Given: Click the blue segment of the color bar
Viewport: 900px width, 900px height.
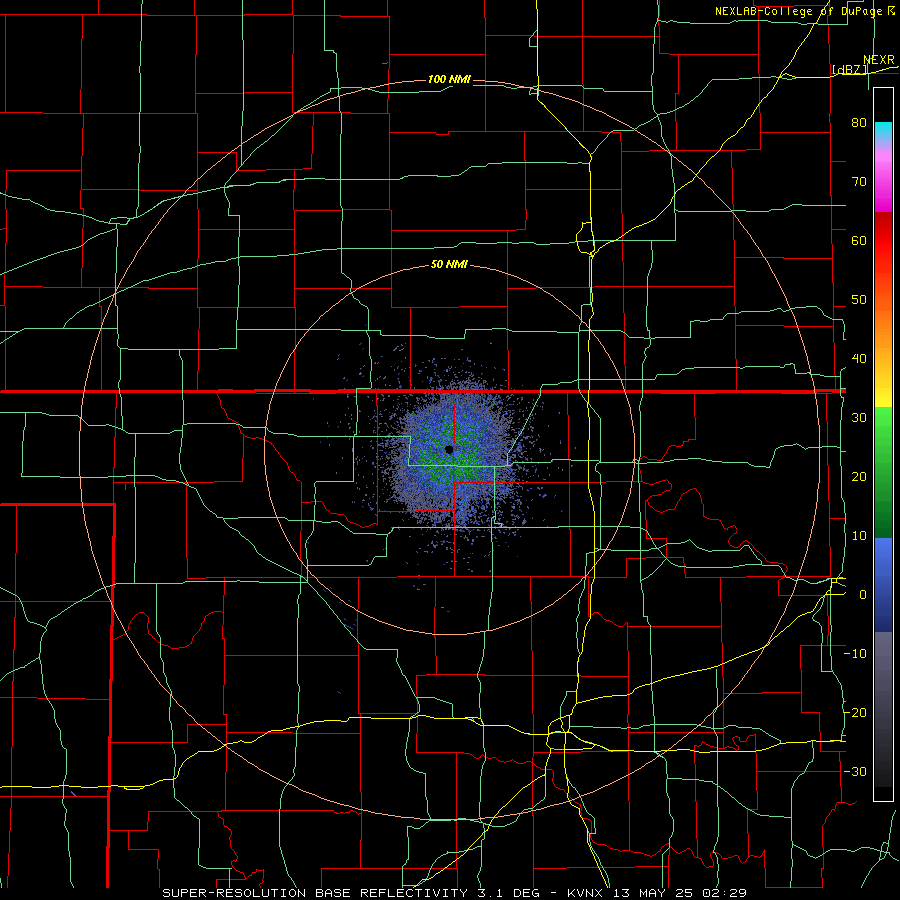Looking at the screenshot, I should pyautogui.click(x=883, y=584).
